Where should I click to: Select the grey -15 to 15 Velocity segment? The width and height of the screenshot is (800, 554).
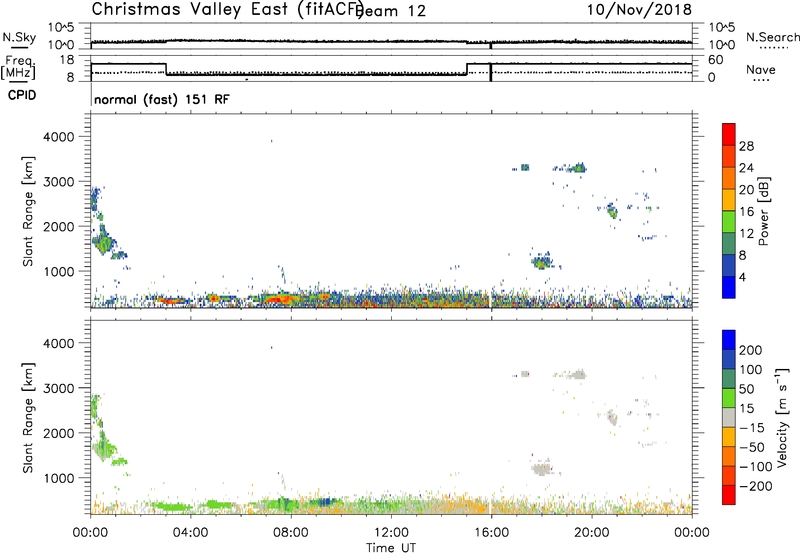click(729, 418)
